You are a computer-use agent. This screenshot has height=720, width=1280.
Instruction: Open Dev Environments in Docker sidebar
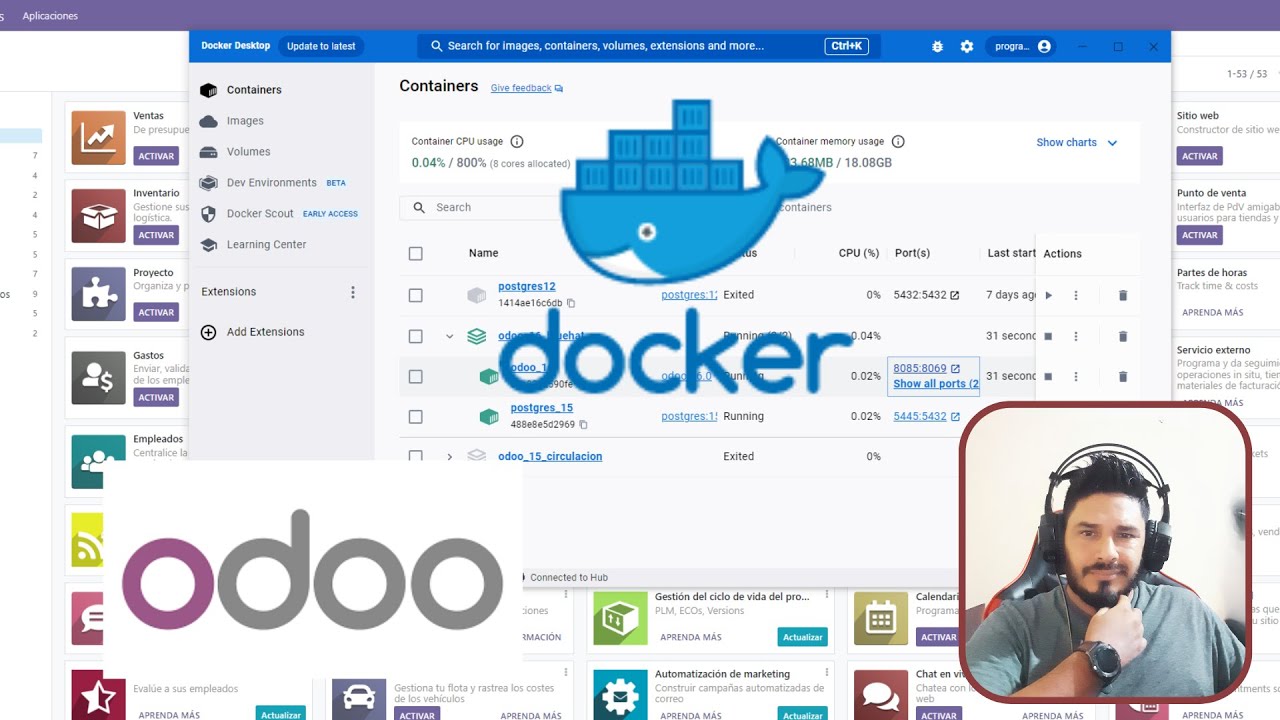(x=272, y=183)
